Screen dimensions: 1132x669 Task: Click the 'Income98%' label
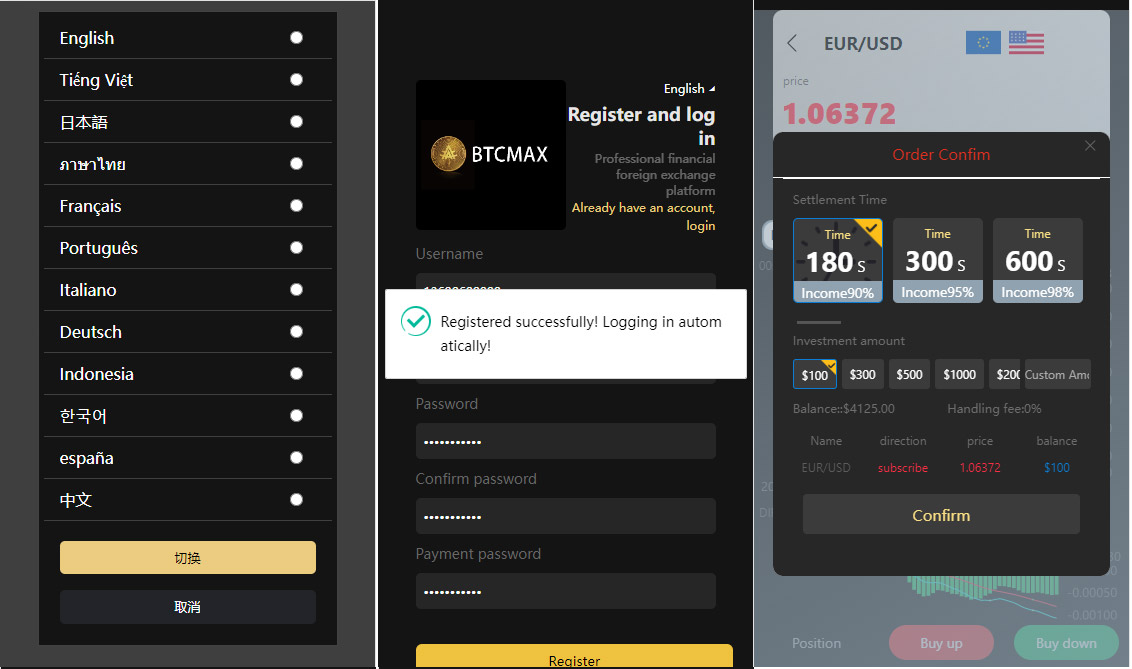click(x=1037, y=292)
